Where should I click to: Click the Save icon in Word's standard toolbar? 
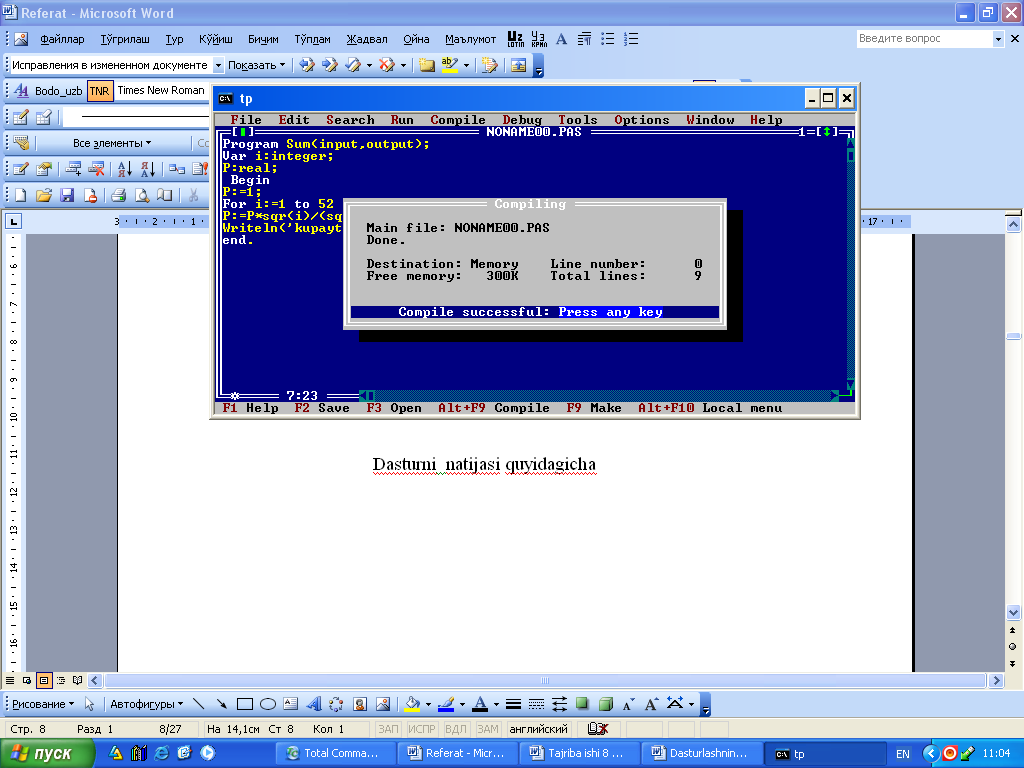(68, 195)
